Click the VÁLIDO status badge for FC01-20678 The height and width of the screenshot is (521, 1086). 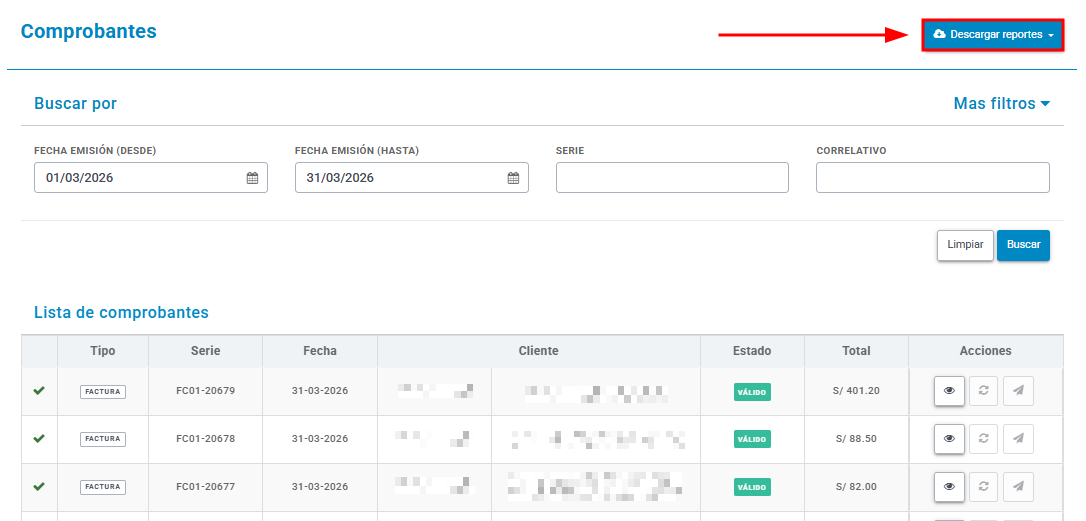point(752,439)
